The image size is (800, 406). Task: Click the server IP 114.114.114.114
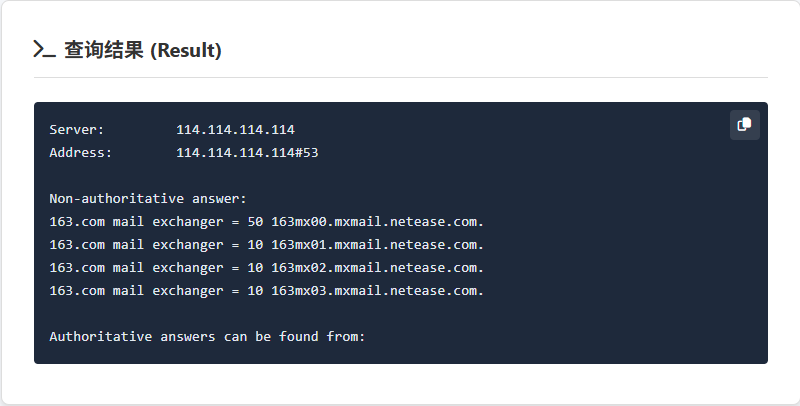235,130
